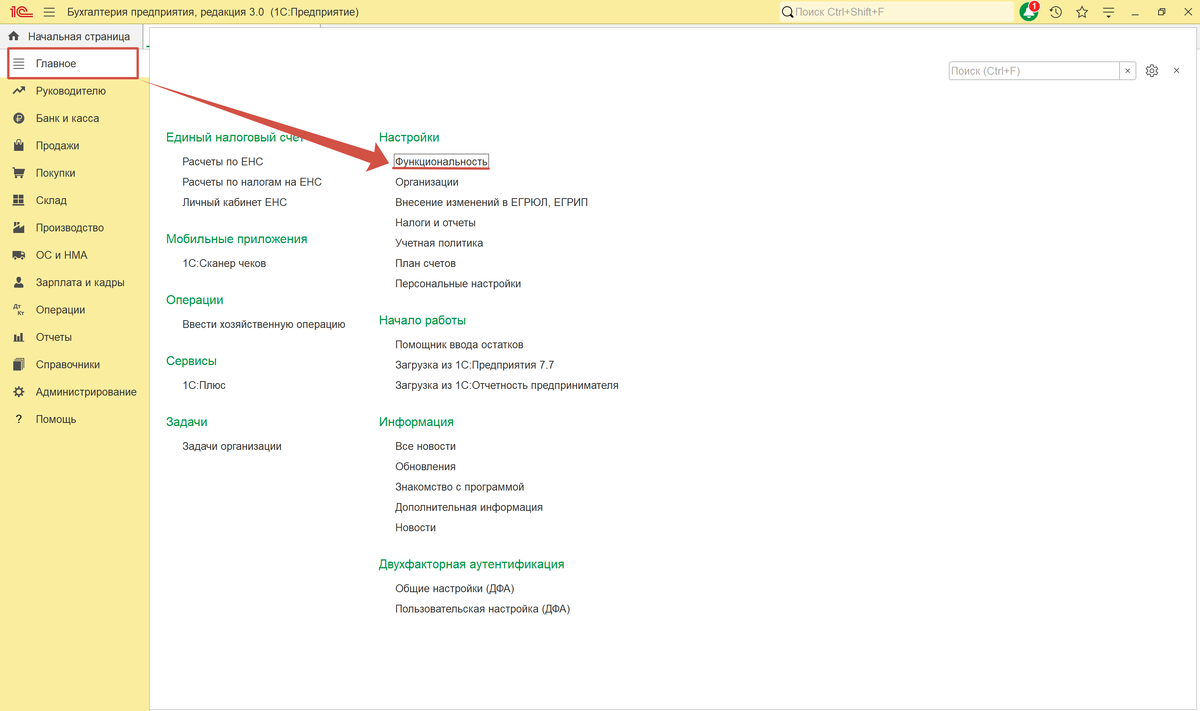Open the Банк и касса section
Image resolution: width=1200 pixels, height=711 pixels.
tap(67, 118)
